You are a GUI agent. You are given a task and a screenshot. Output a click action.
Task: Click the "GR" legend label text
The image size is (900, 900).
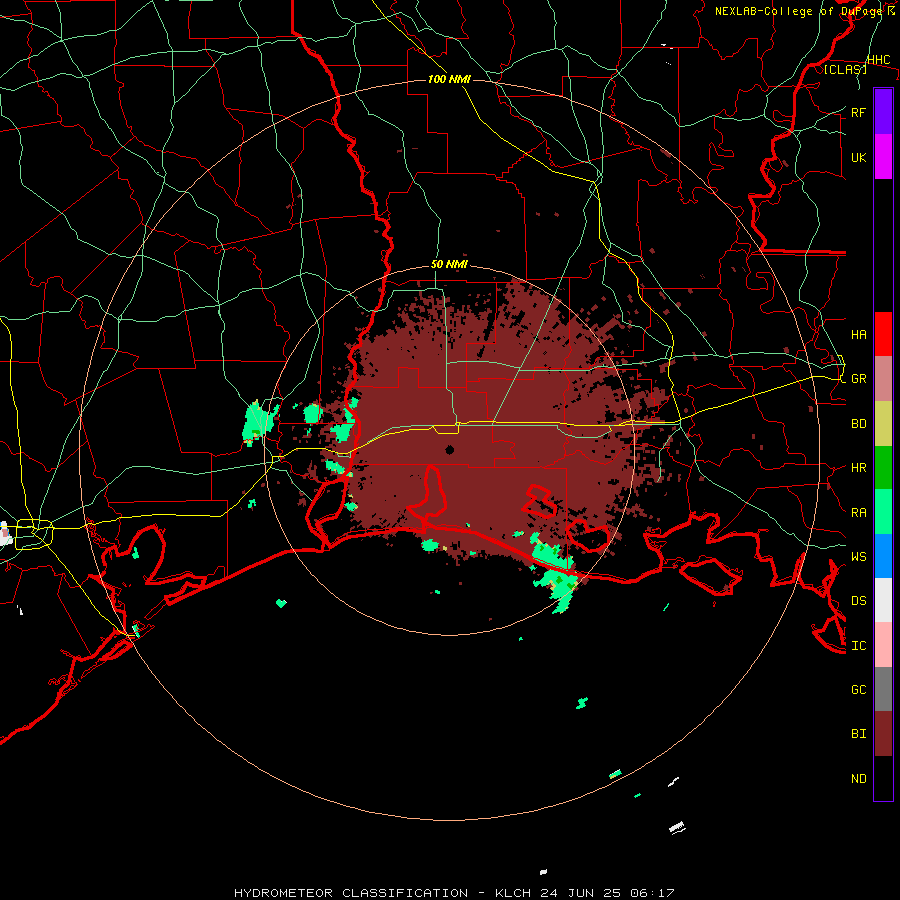point(858,379)
